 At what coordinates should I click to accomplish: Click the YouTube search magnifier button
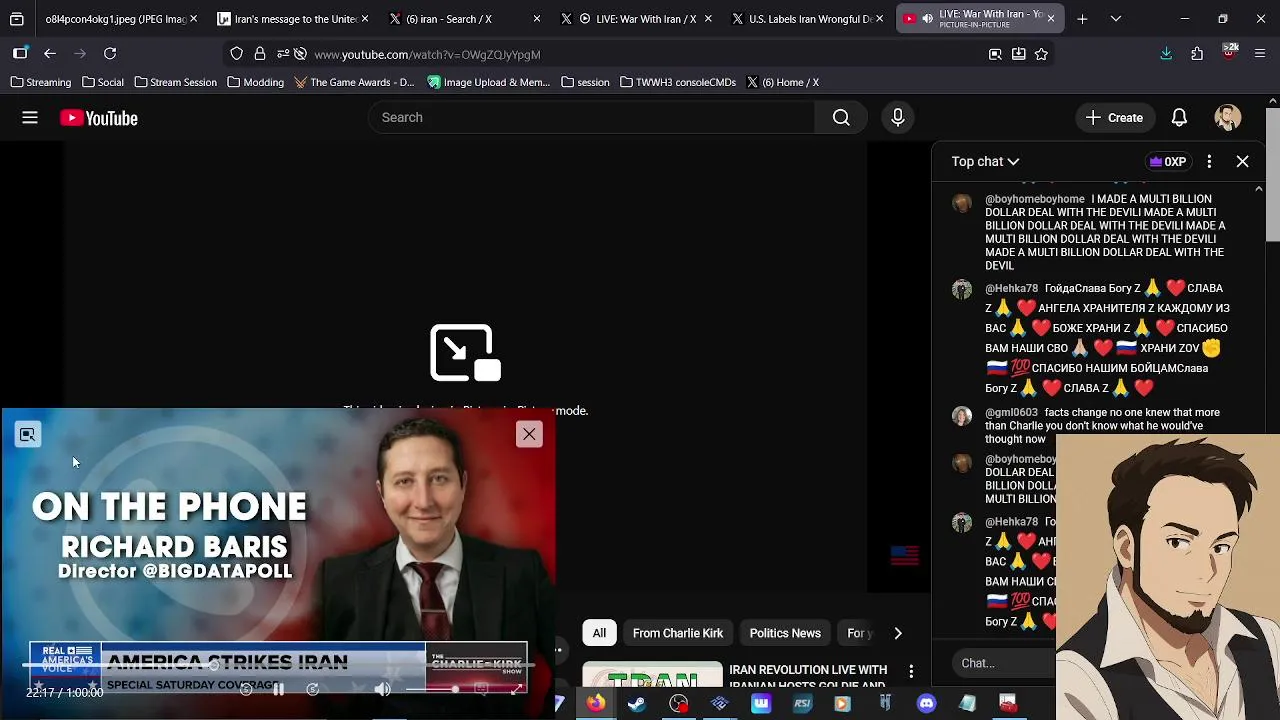[841, 118]
